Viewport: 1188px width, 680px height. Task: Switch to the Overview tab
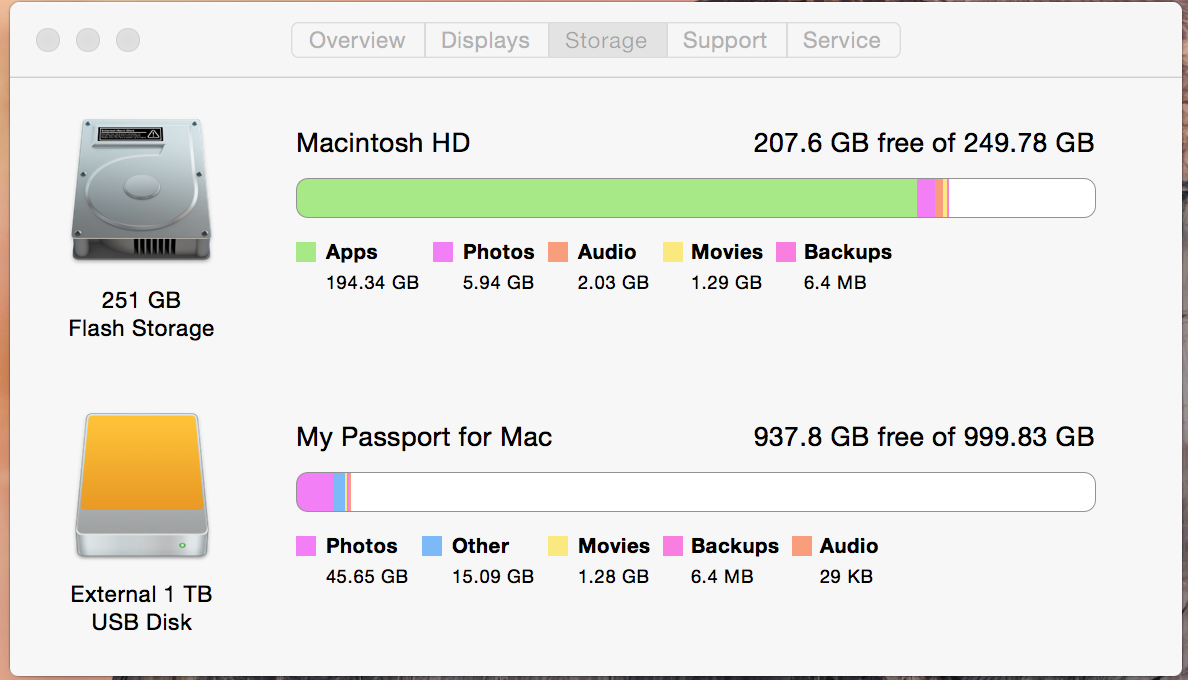click(x=357, y=41)
